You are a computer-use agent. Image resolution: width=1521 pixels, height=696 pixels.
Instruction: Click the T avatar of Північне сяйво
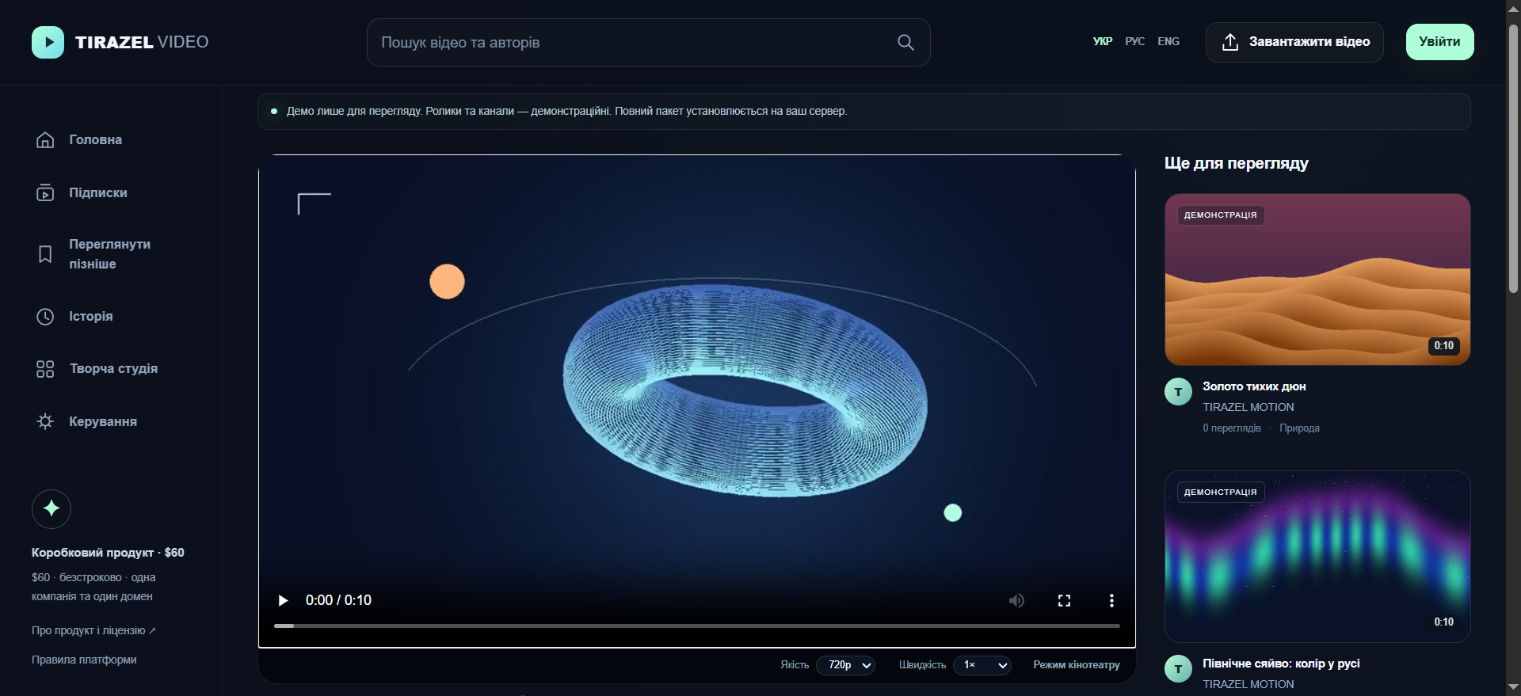pyautogui.click(x=1179, y=669)
